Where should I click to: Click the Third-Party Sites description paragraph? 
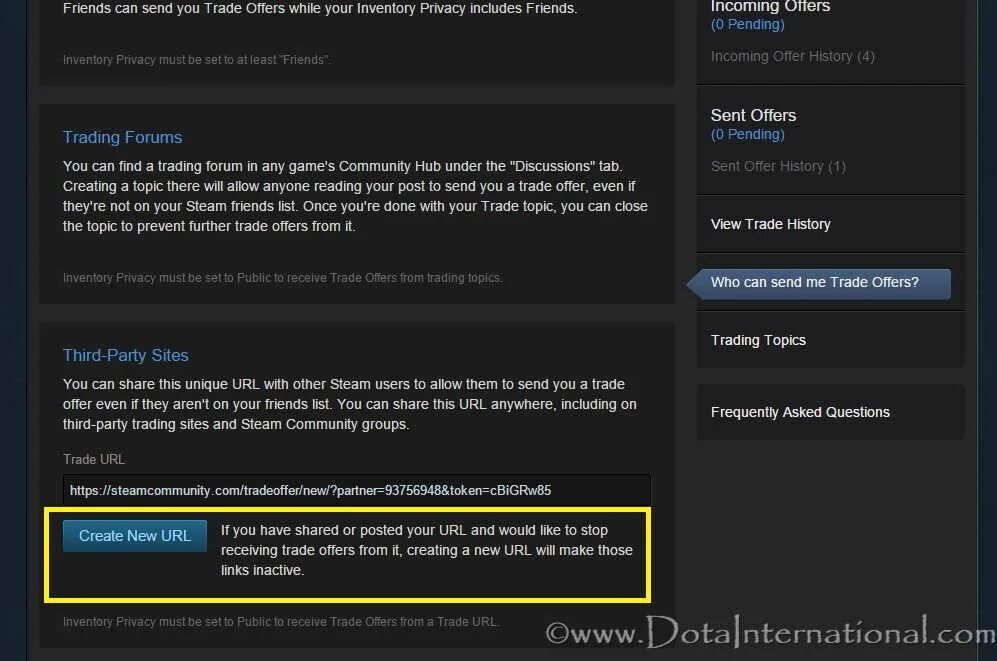tap(349, 404)
